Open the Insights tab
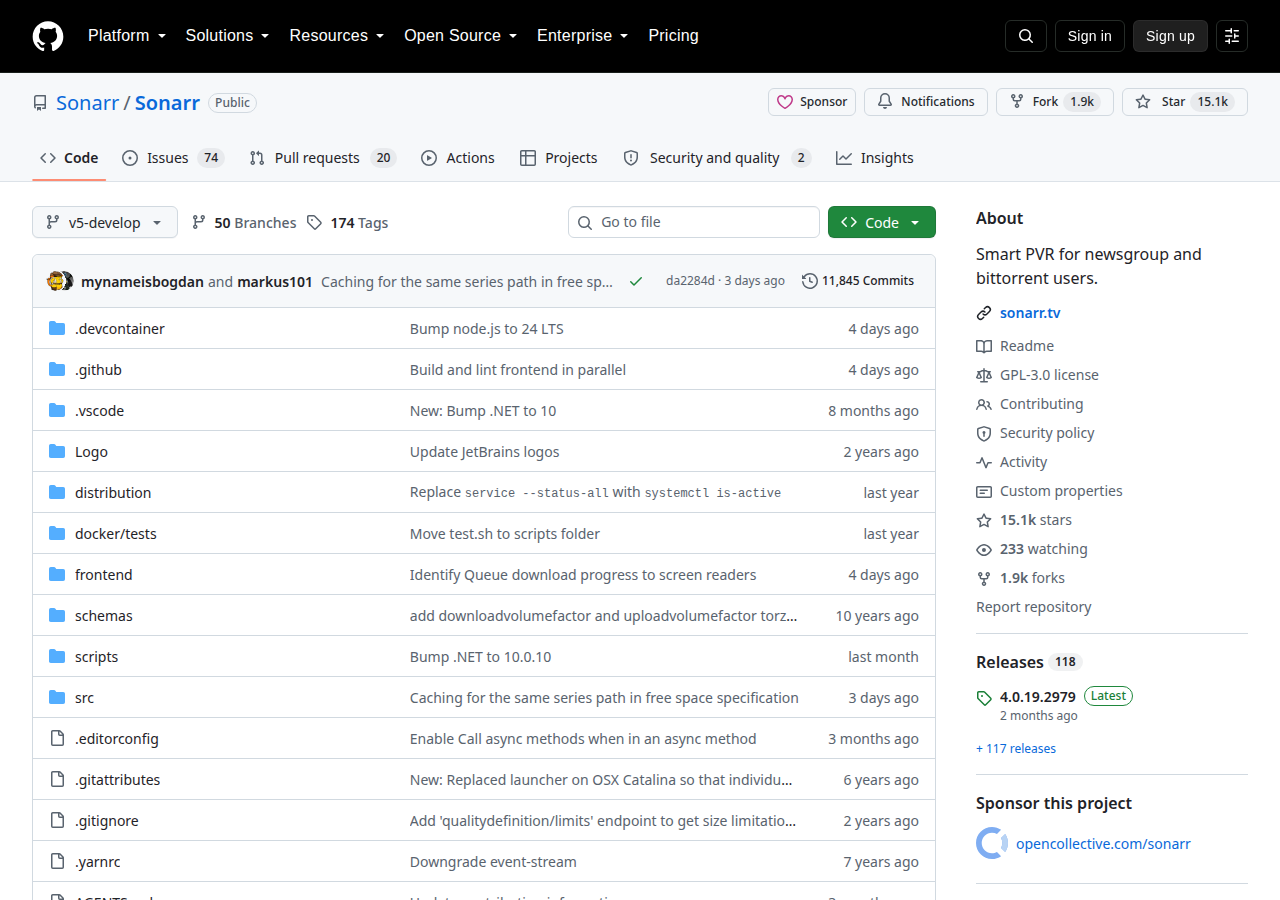The width and height of the screenshot is (1280, 900). [875, 158]
